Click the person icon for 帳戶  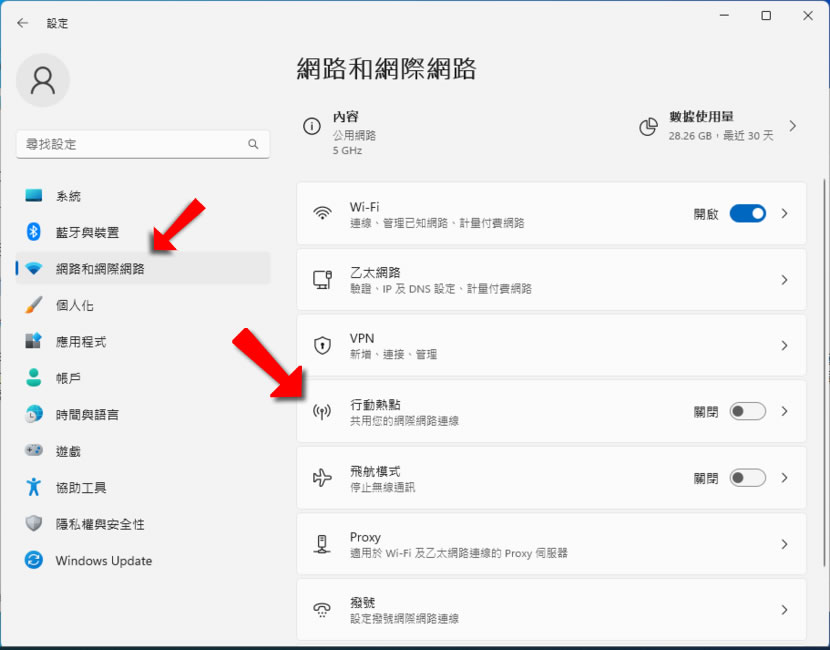[34, 377]
